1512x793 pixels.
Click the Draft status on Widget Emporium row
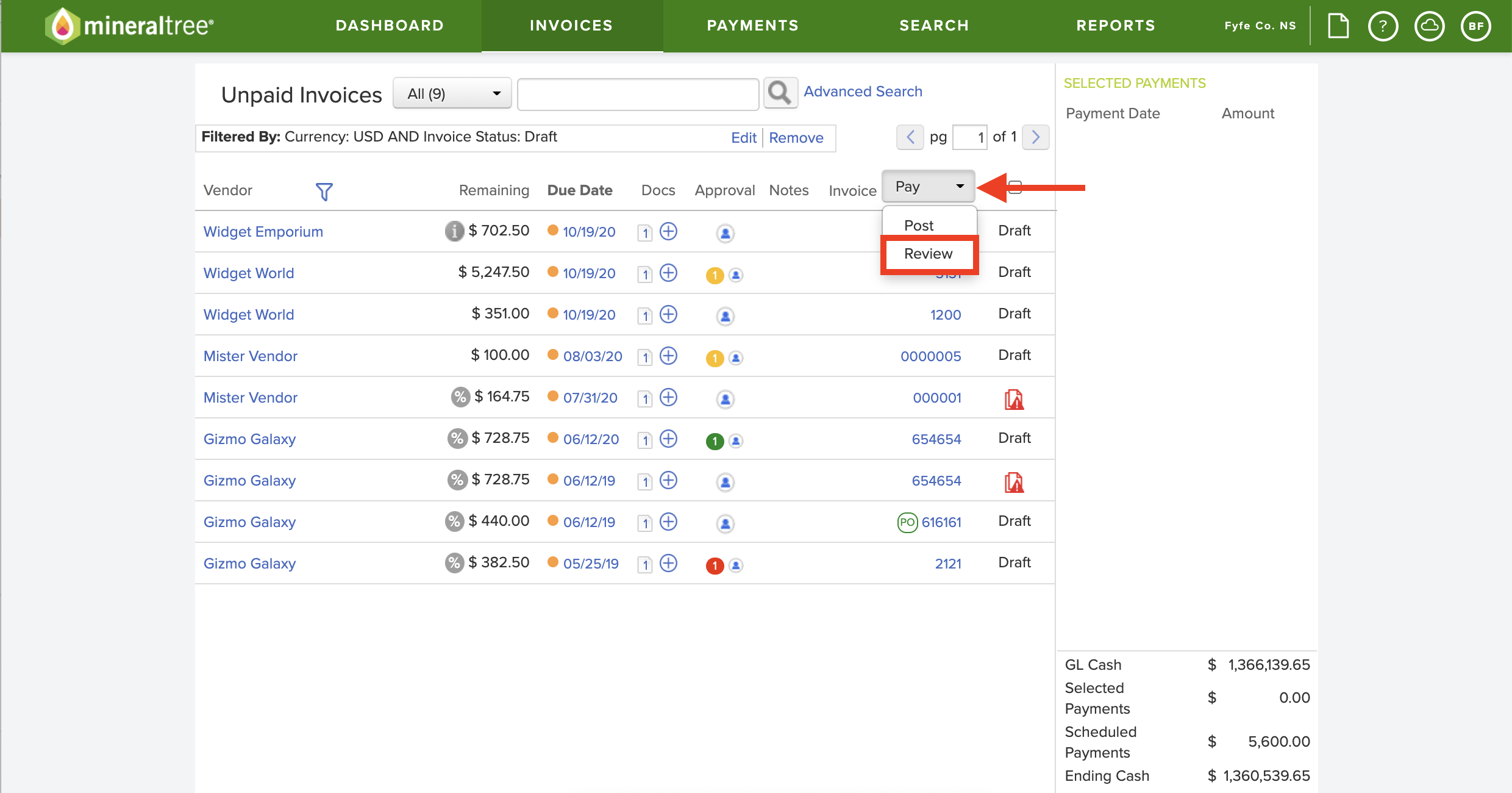(x=1015, y=231)
